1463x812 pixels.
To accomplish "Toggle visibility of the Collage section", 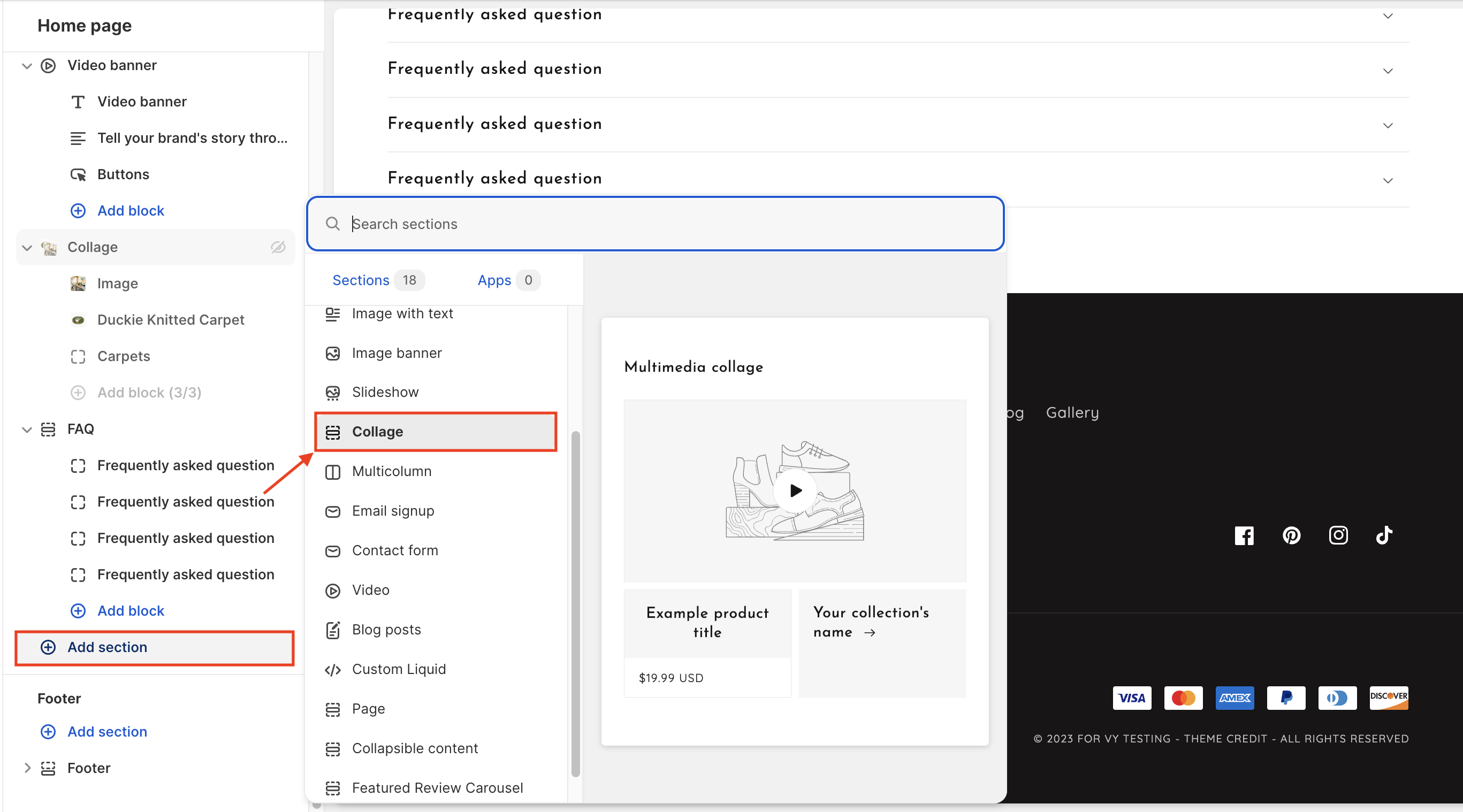I will point(278,247).
